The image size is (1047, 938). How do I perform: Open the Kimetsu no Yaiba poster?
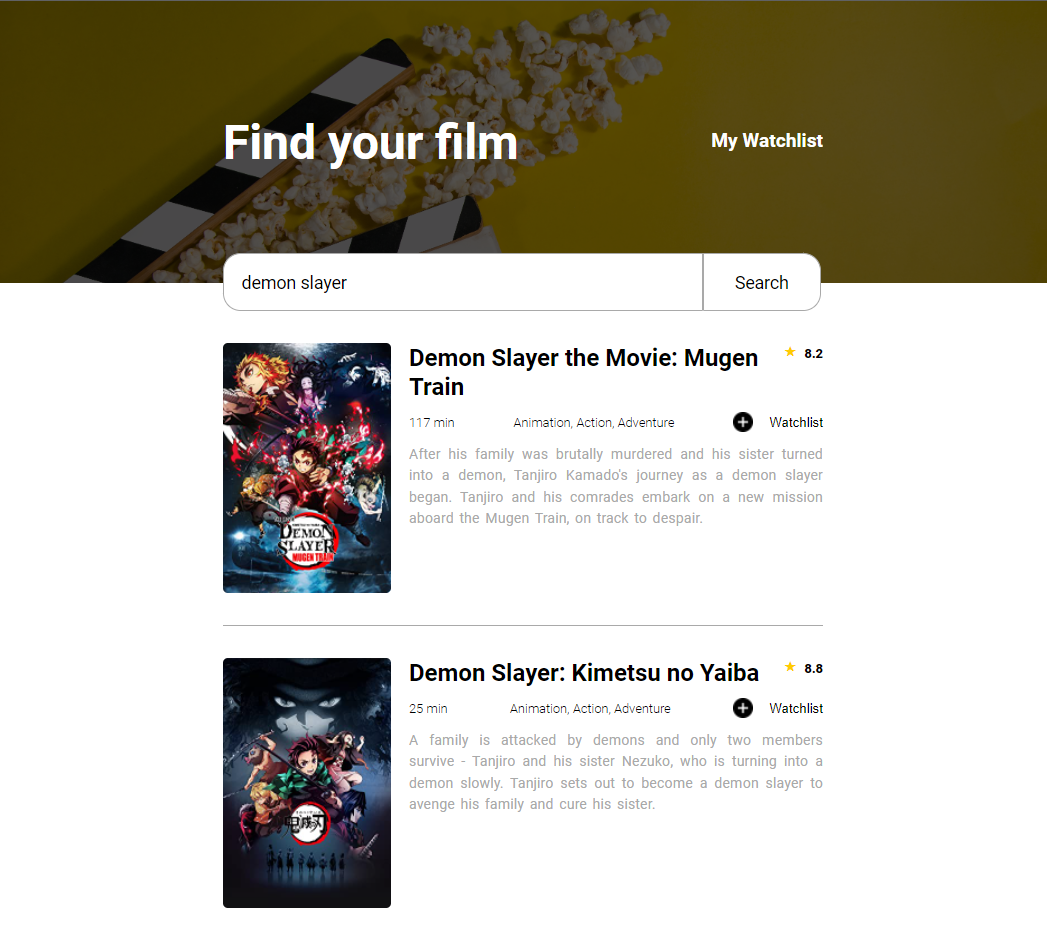[x=307, y=783]
